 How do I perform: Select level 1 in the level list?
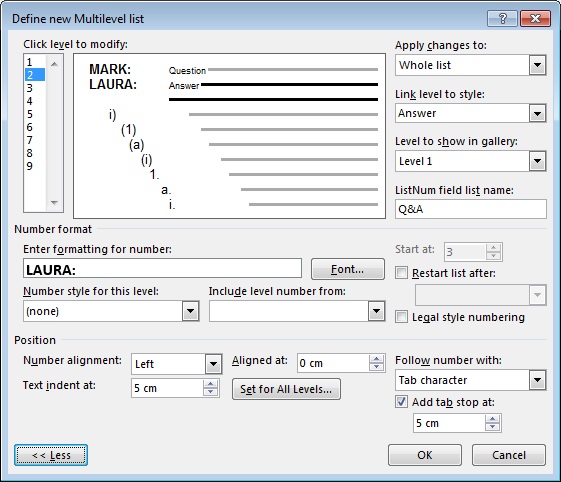30,62
